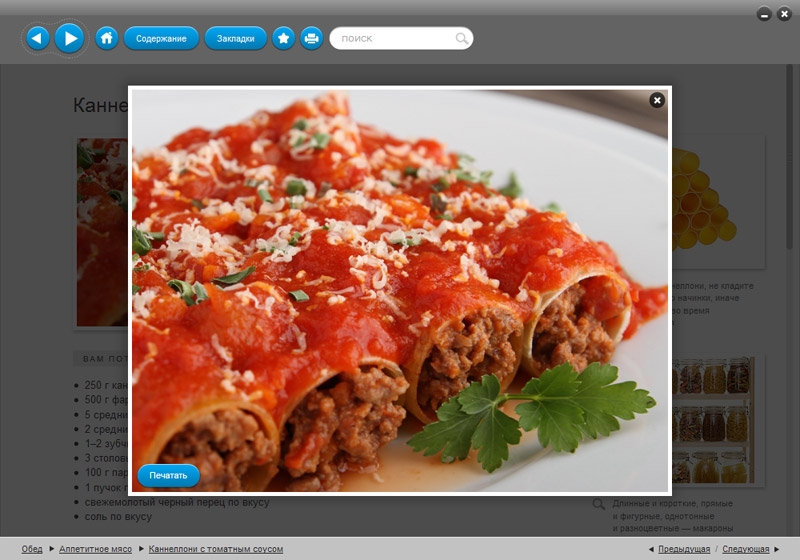Go back with the left arrow button
Image resolution: width=800 pixels, height=560 pixels.
pos(37,38)
